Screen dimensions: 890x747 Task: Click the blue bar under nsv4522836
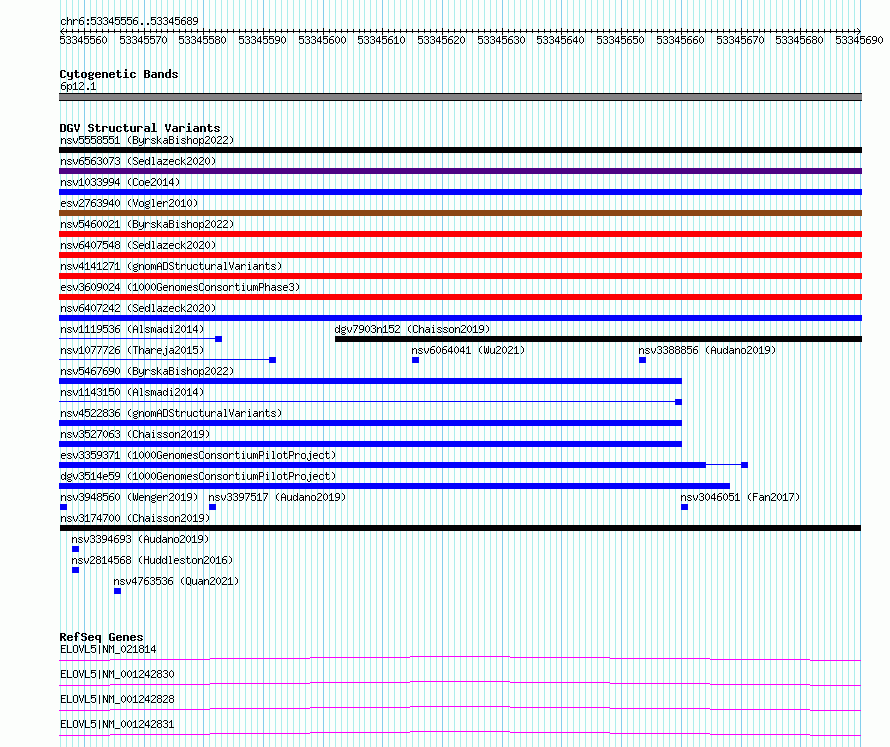(x=371, y=423)
